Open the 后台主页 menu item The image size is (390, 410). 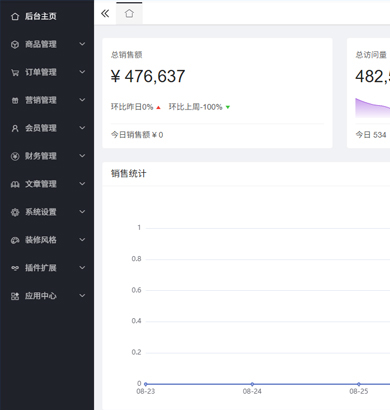click(x=41, y=16)
